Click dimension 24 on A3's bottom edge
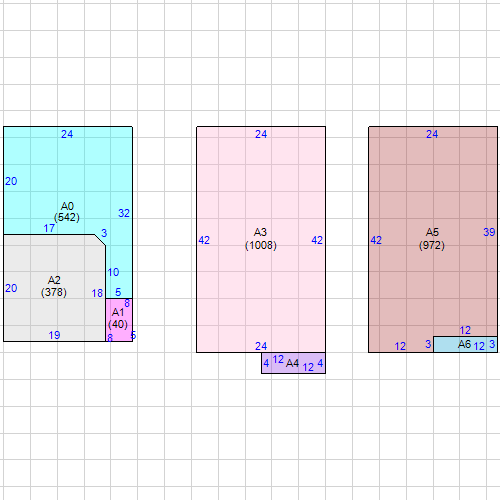This screenshot has height=500, width=500. coord(261,346)
